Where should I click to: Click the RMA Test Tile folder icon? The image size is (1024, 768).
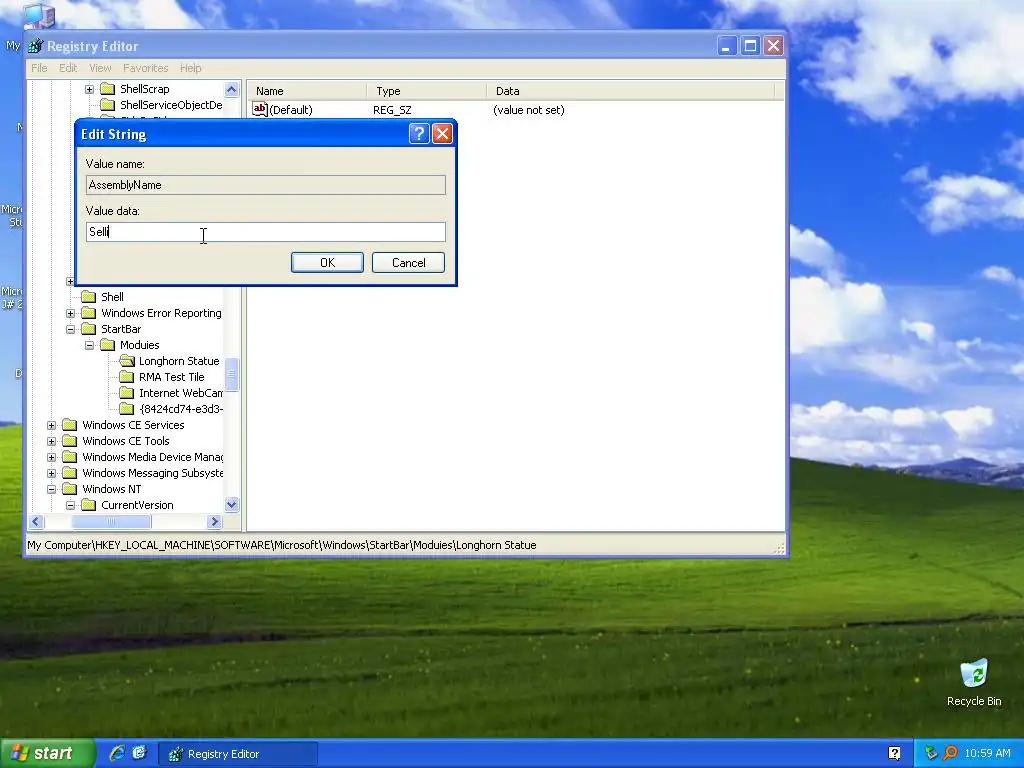tap(127, 377)
